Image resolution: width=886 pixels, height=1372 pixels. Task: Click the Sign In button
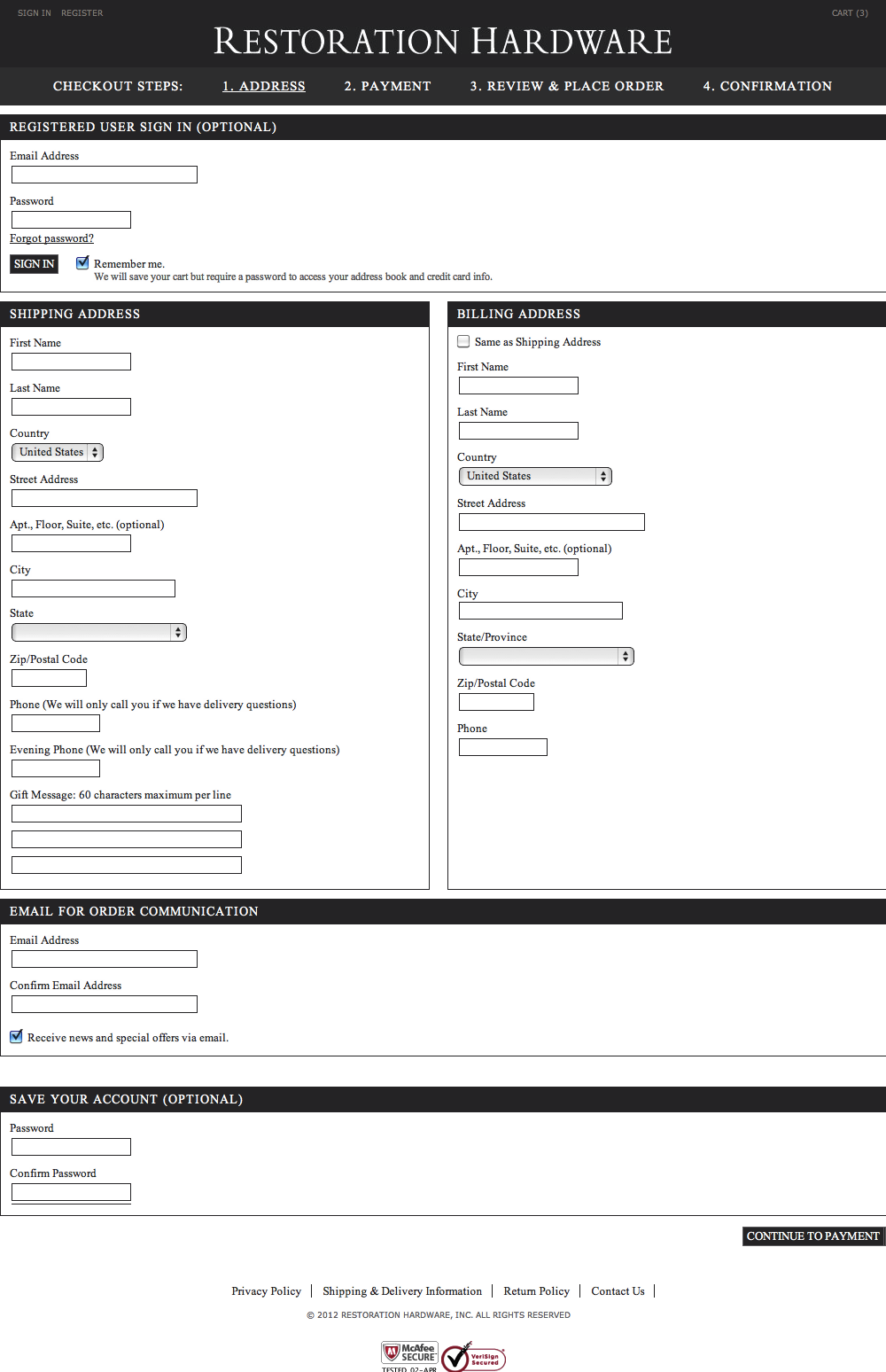[x=33, y=263]
